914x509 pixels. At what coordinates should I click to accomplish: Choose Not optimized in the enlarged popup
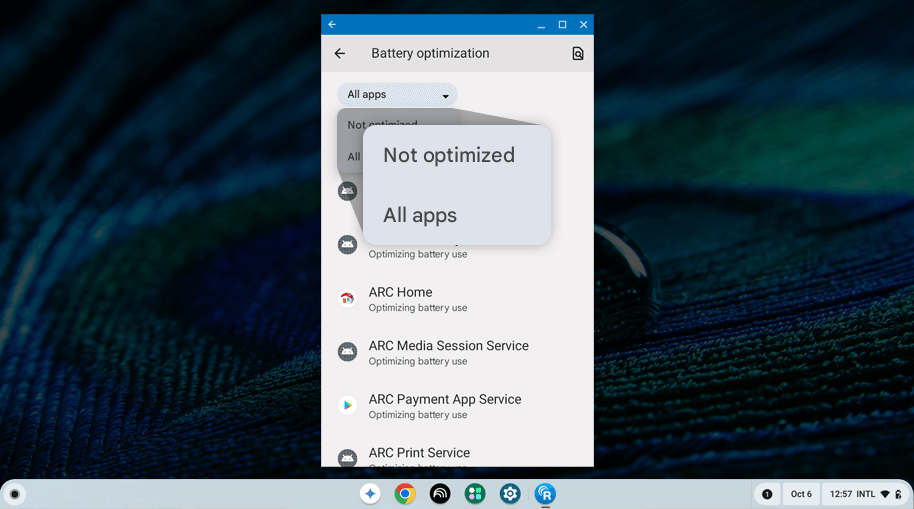[449, 155]
